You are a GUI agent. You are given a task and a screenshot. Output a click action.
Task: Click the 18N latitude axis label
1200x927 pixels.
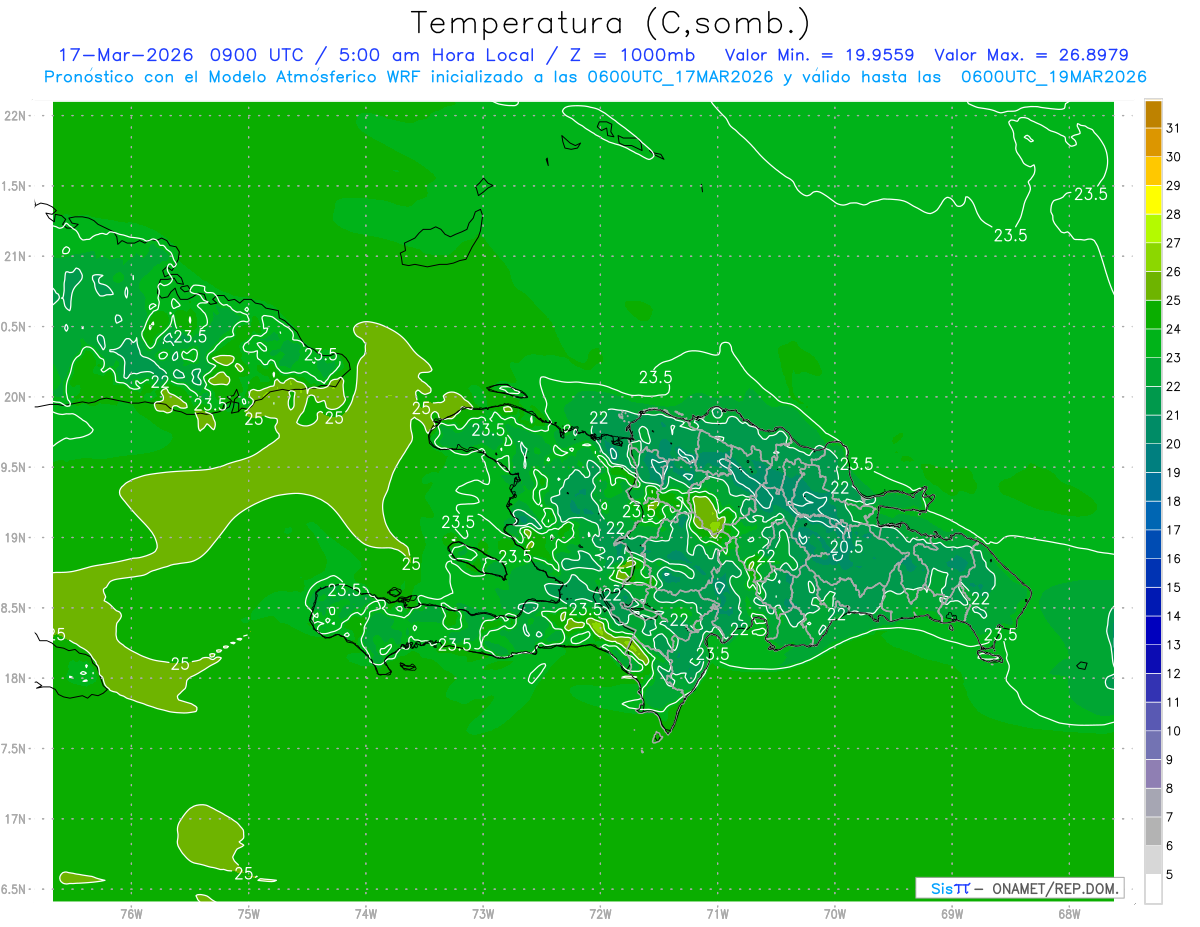[16, 678]
